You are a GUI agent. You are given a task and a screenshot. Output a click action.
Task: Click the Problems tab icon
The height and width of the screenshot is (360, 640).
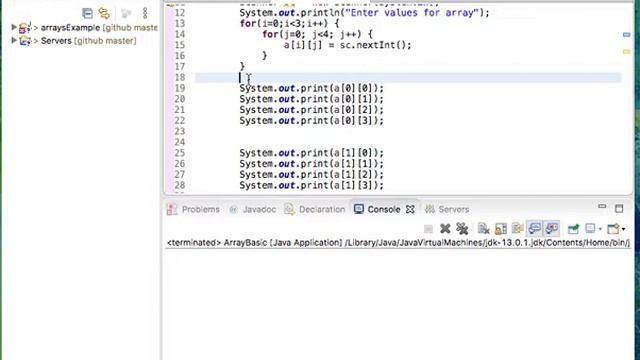coord(172,209)
